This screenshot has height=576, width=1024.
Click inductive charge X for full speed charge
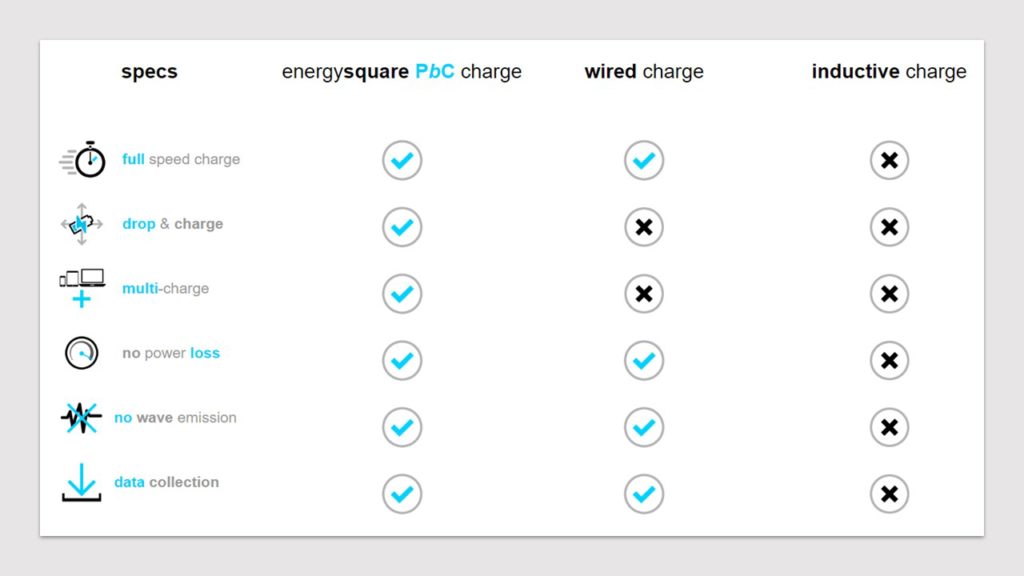pos(889,160)
